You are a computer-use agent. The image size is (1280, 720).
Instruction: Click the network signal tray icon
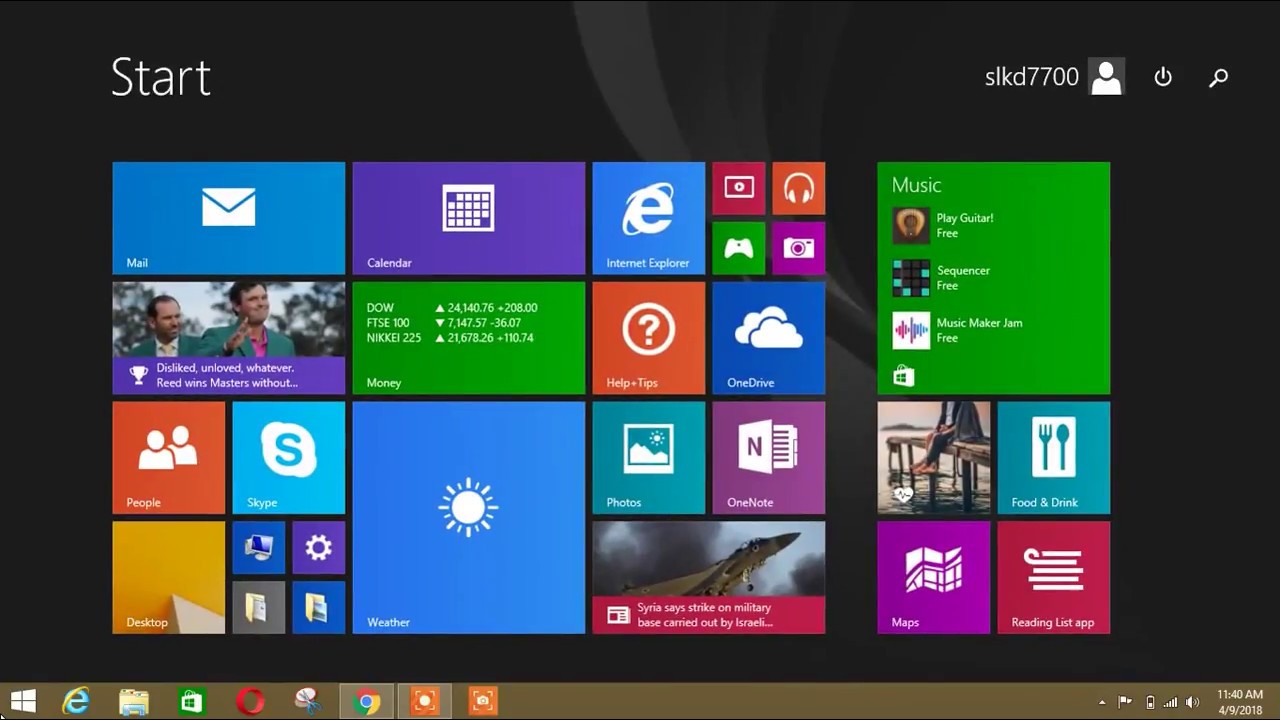(1170, 702)
